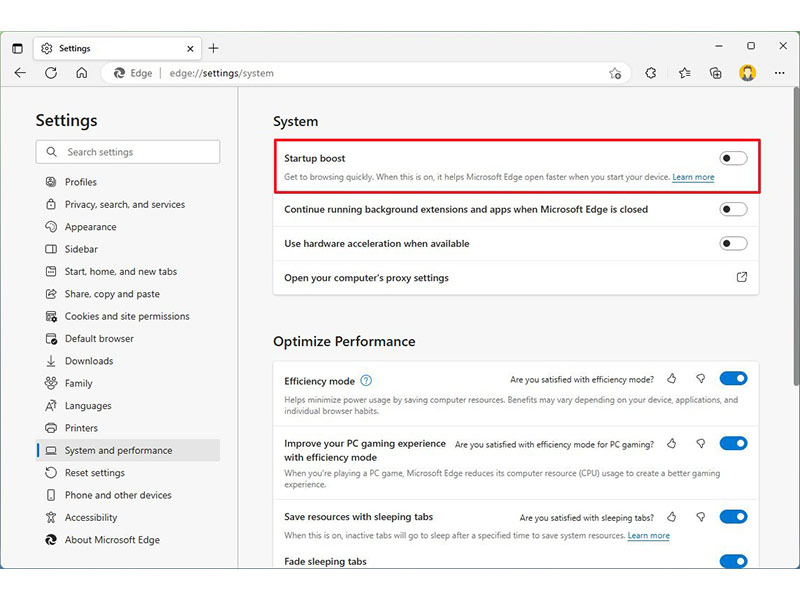Open Reset settings
This screenshot has height=600, width=800.
coord(128,473)
